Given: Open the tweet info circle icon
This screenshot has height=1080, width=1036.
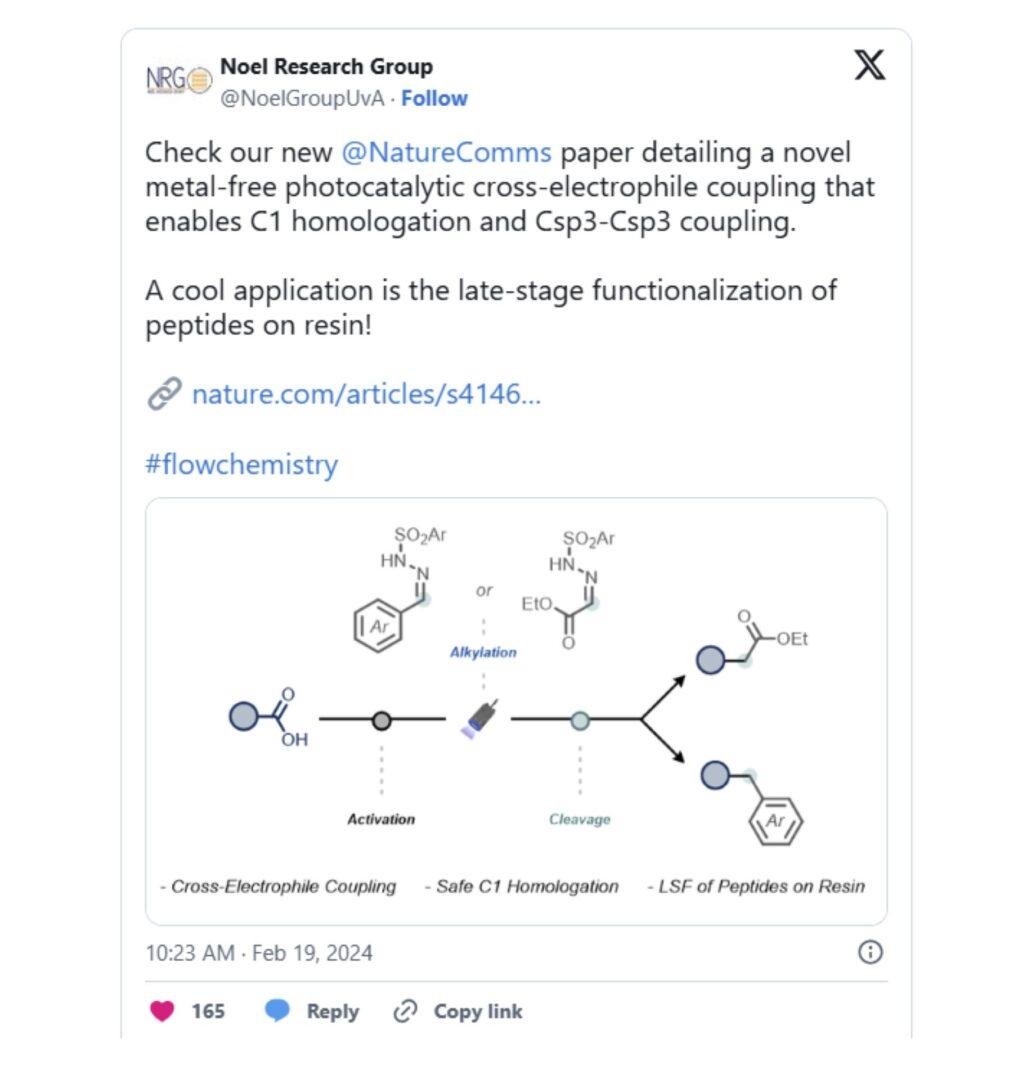Looking at the screenshot, I should (870, 952).
